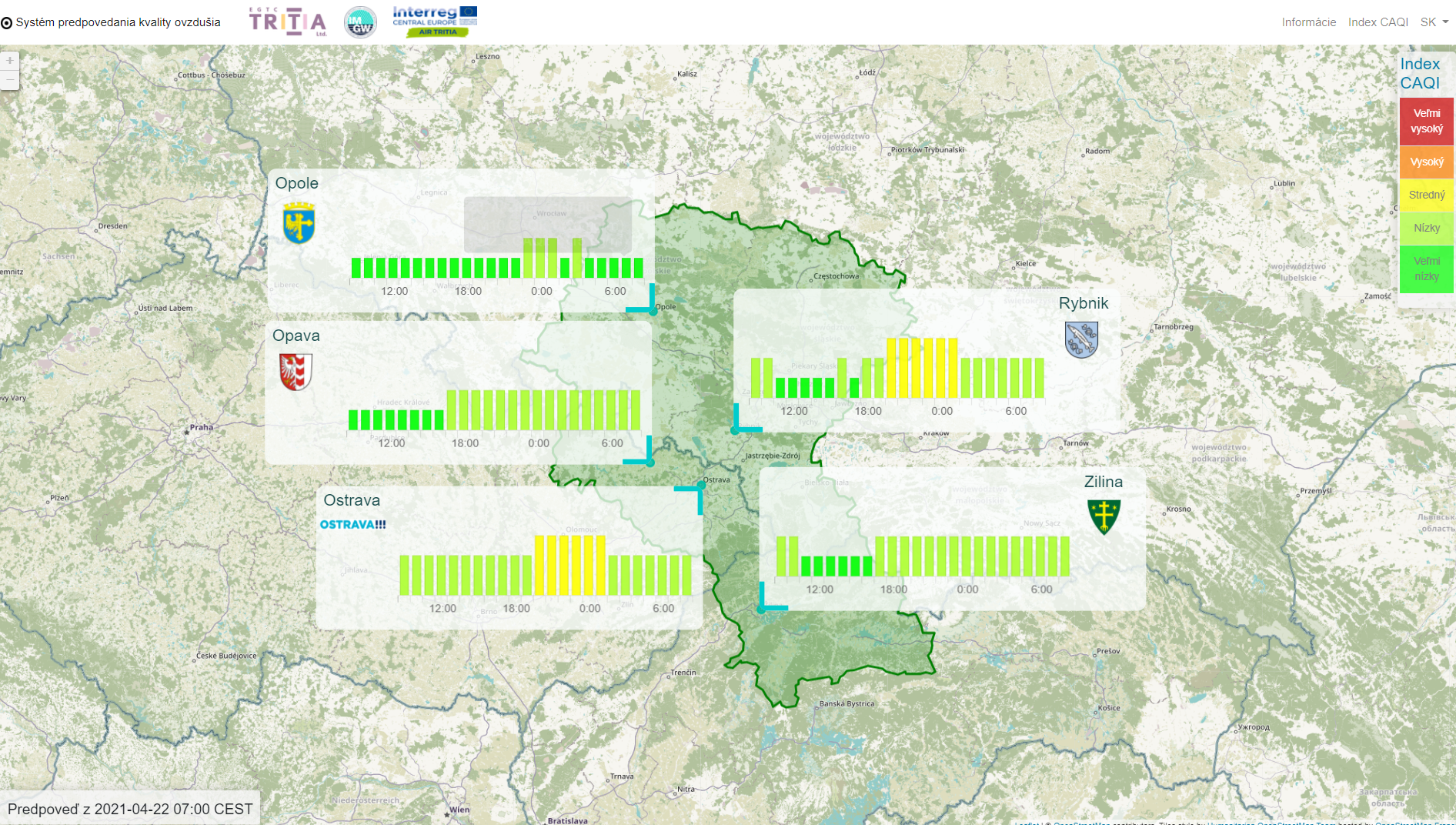Click the Lublin city label on map
The height and width of the screenshot is (825, 1456).
(x=1284, y=183)
